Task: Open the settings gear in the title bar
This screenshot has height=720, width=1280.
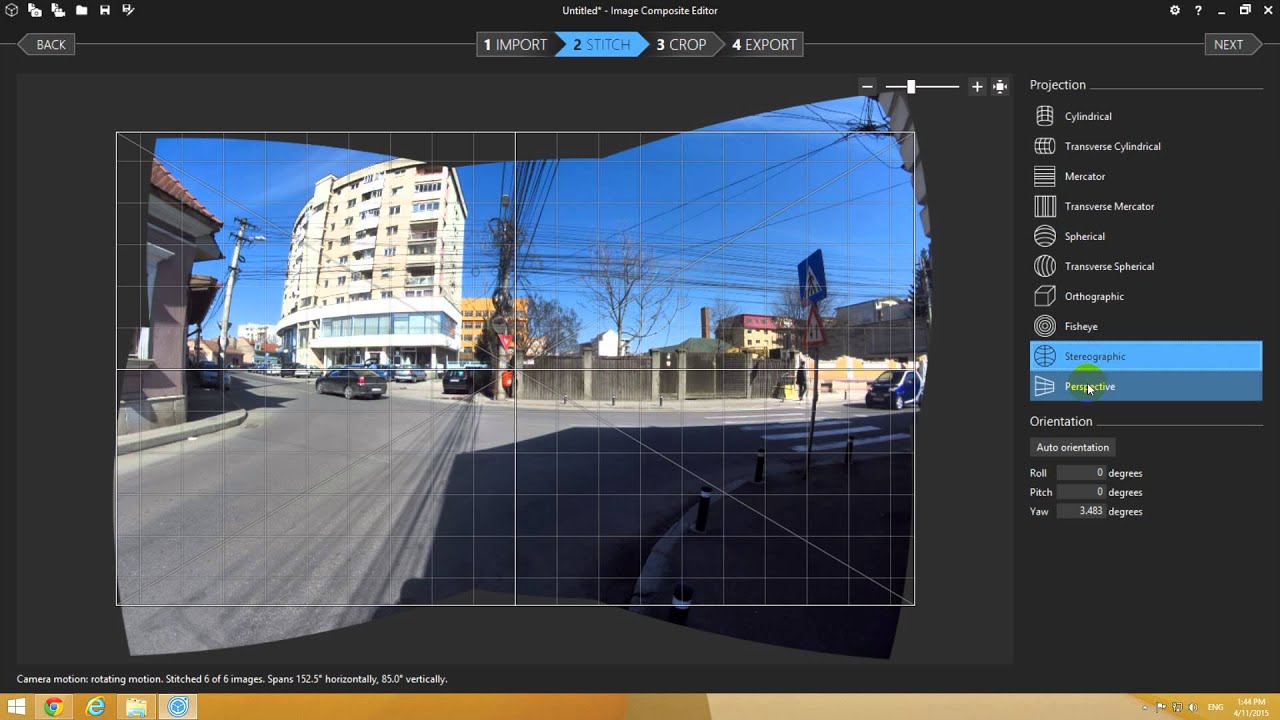Action: point(1175,10)
